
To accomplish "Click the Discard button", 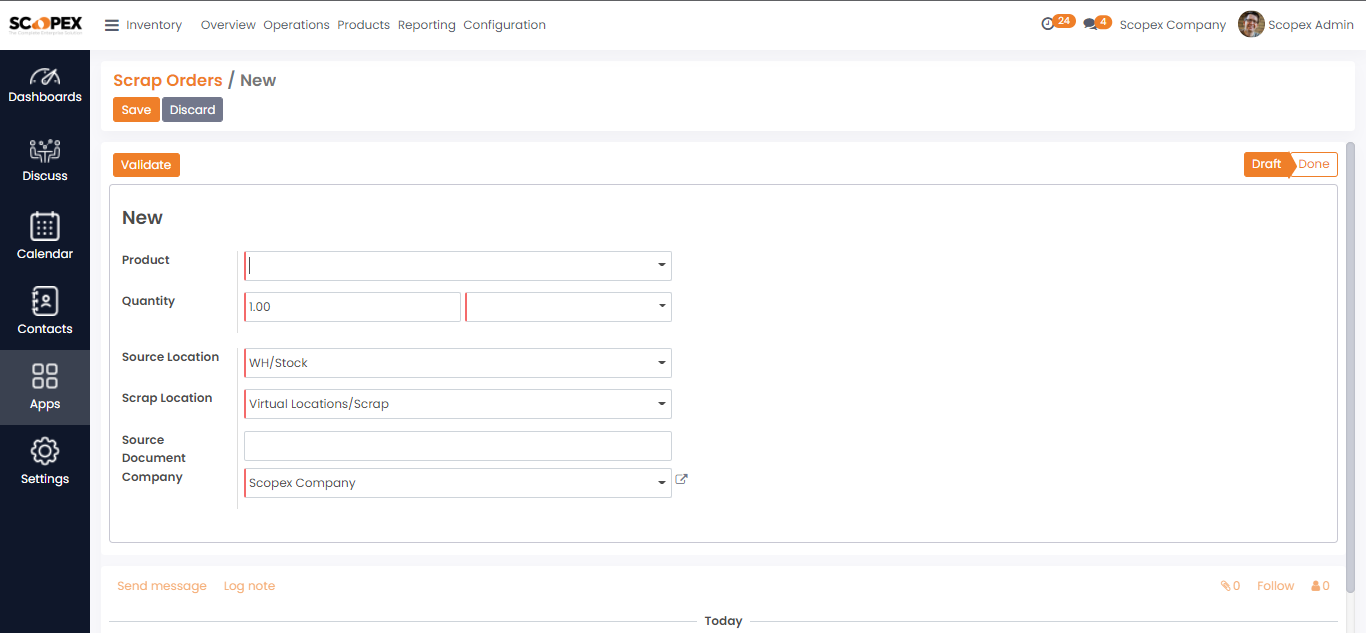I will (192, 110).
